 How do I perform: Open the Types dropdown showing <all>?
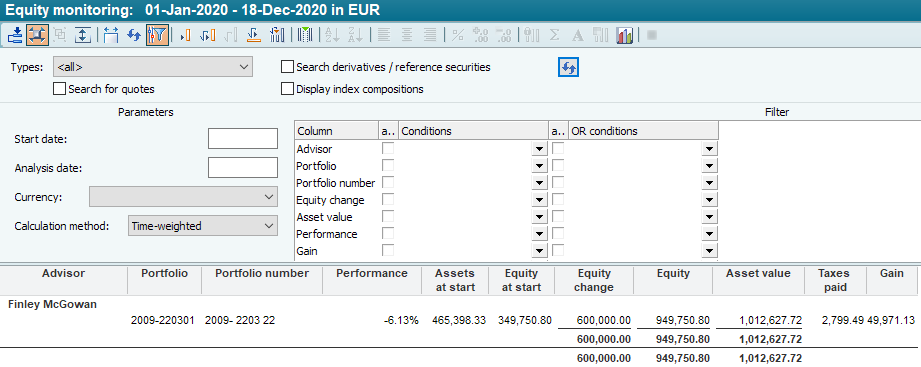tap(153, 67)
